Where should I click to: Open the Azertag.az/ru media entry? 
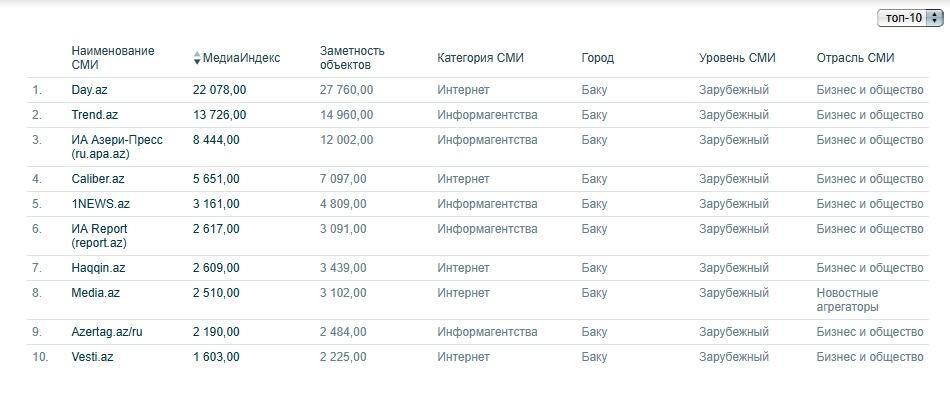point(107,332)
